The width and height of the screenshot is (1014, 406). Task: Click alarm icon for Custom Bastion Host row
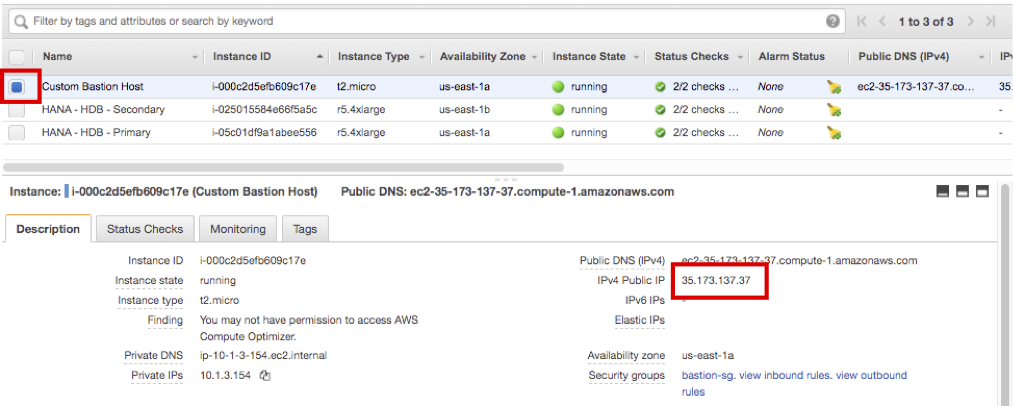point(834,88)
